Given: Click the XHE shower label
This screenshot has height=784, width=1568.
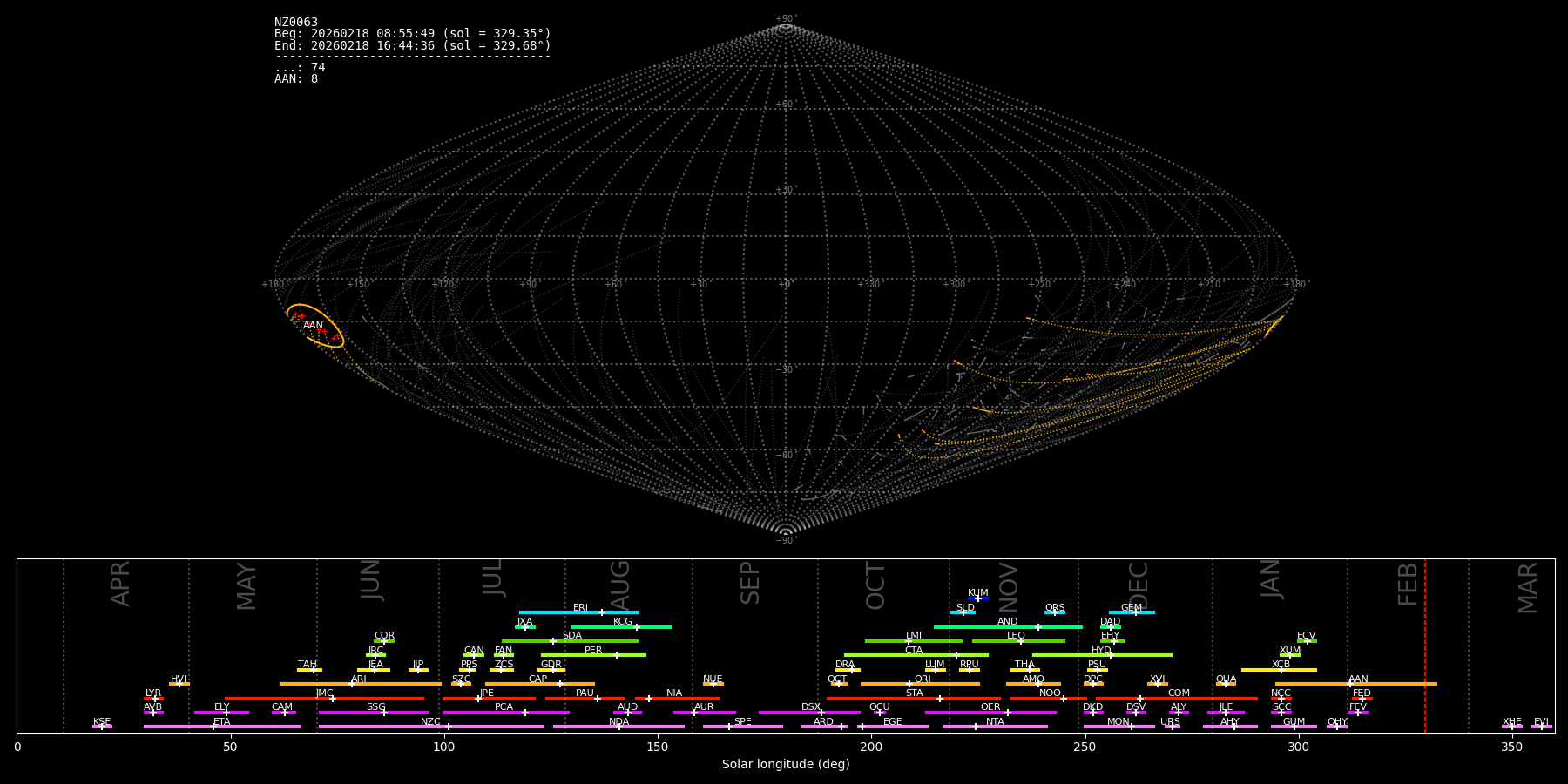Looking at the screenshot, I should coord(1512,722).
